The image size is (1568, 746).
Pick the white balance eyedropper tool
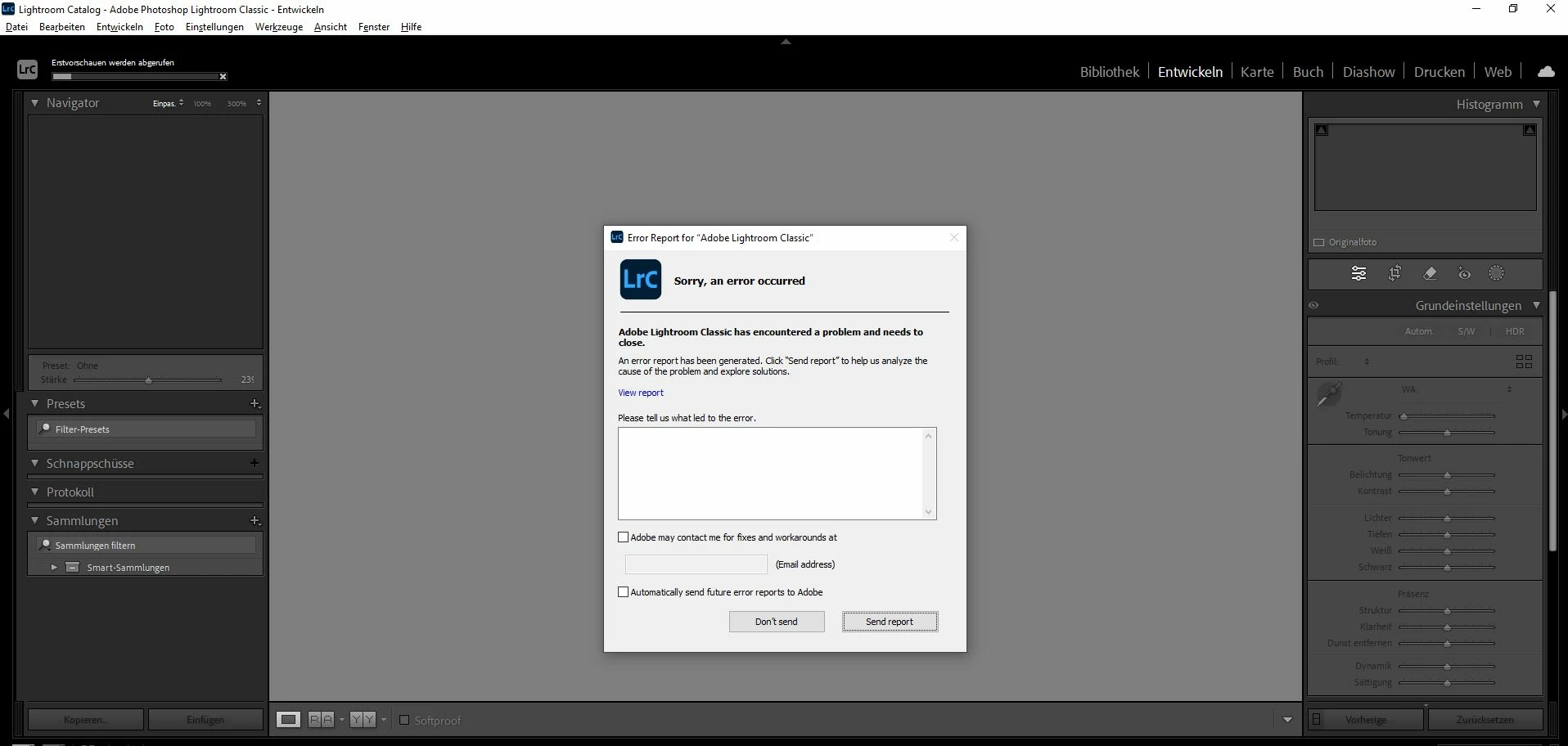(x=1328, y=394)
